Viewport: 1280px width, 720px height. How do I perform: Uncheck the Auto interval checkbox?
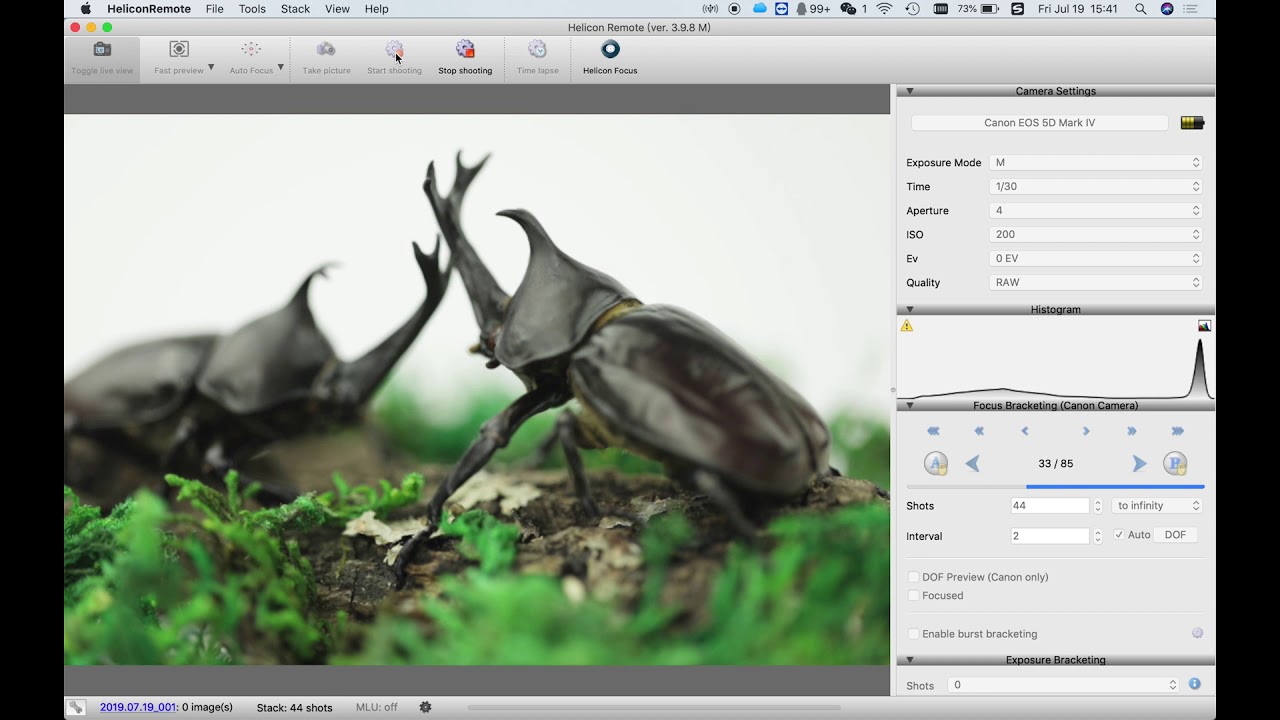pyautogui.click(x=1119, y=535)
